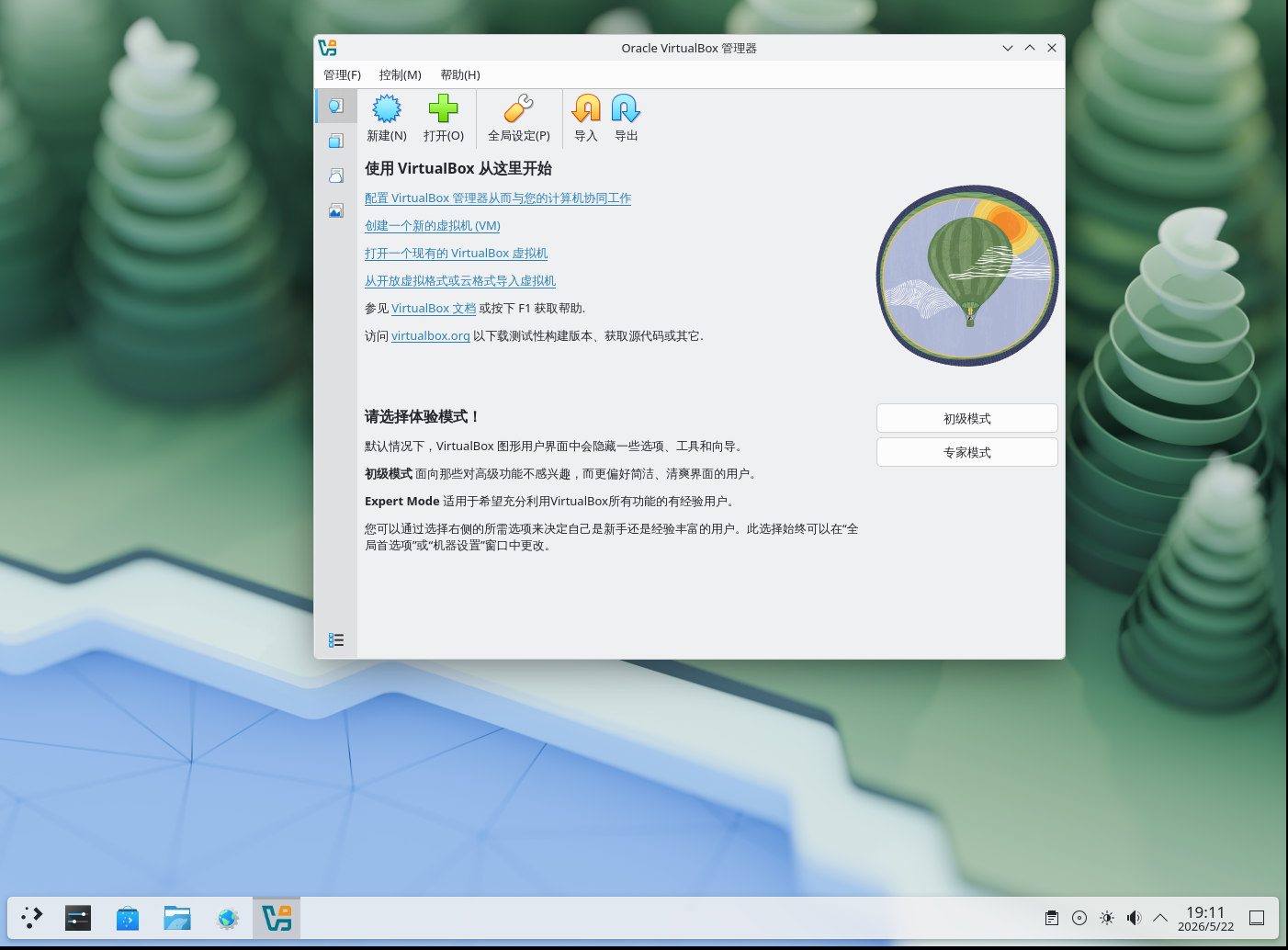
Task: Choose the 专家模式 button
Action: click(967, 452)
